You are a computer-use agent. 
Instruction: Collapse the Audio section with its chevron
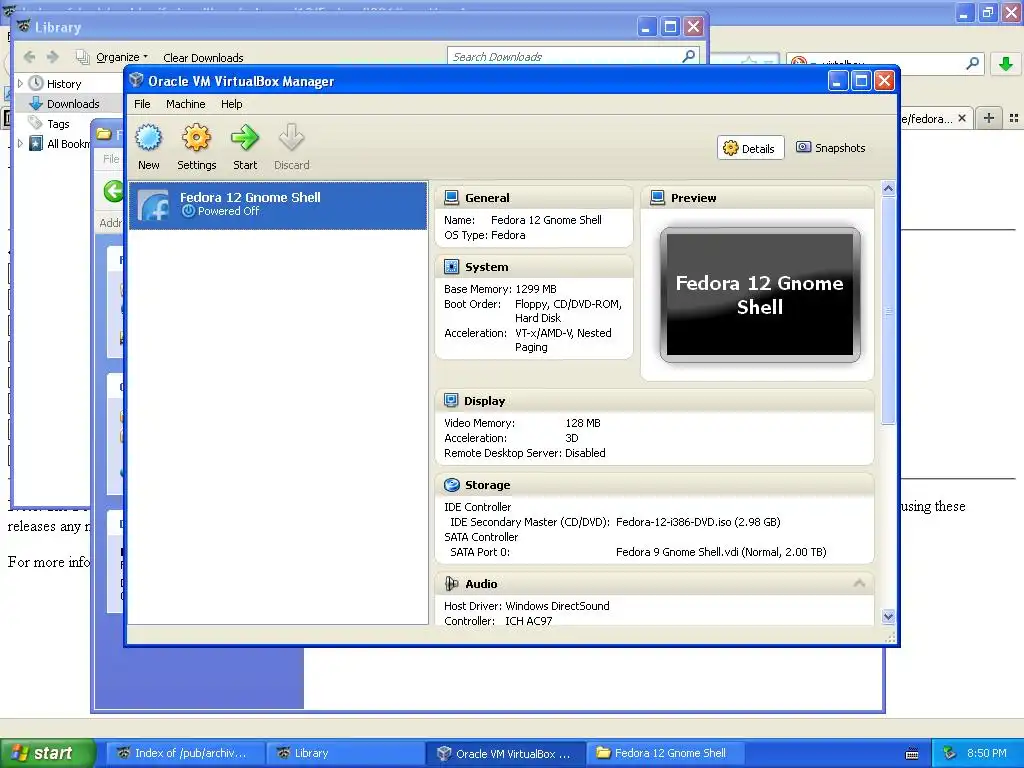pos(859,583)
